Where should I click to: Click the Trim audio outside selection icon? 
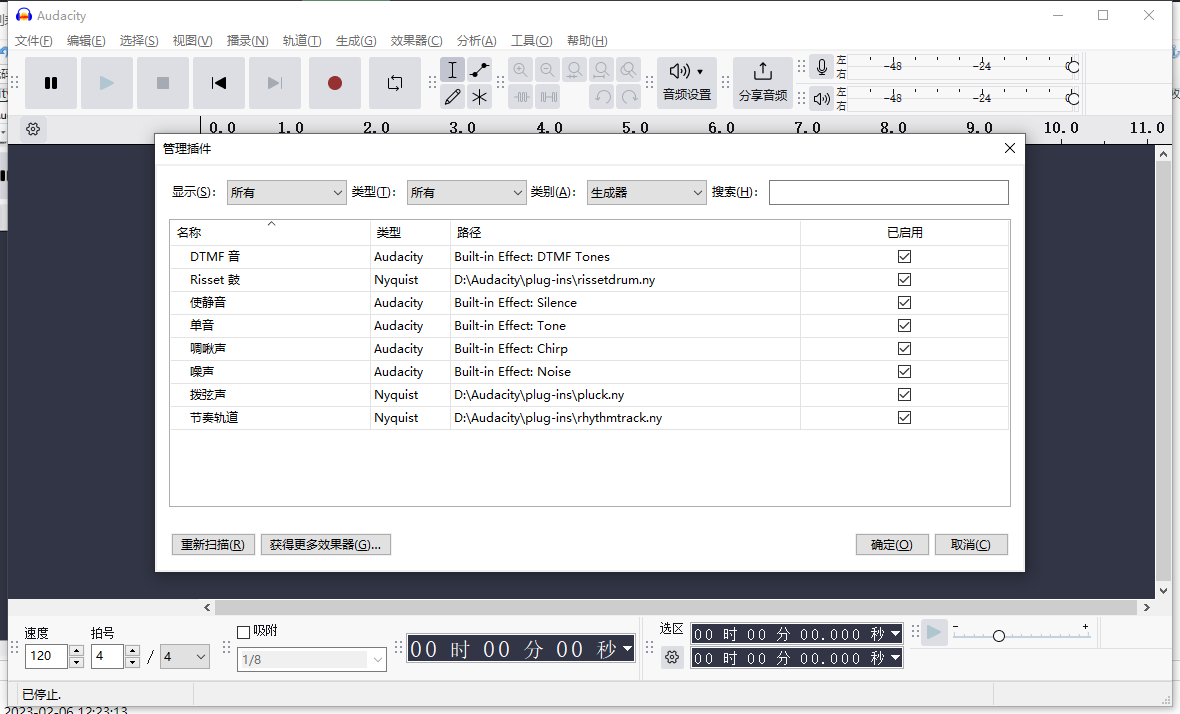521,96
